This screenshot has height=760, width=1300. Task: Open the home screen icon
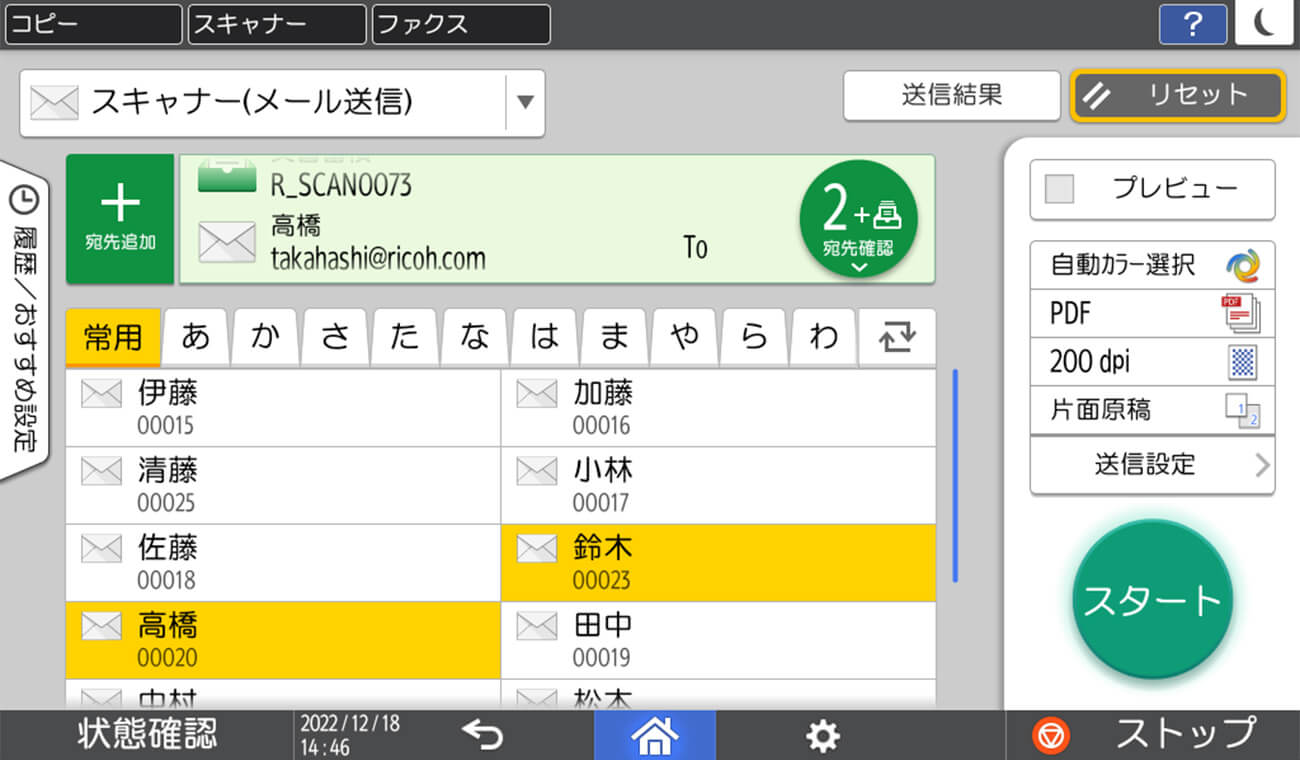[x=655, y=735]
